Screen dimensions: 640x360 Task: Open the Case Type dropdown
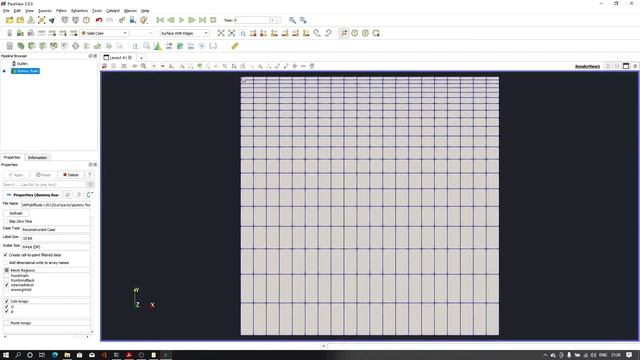click(56, 229)
